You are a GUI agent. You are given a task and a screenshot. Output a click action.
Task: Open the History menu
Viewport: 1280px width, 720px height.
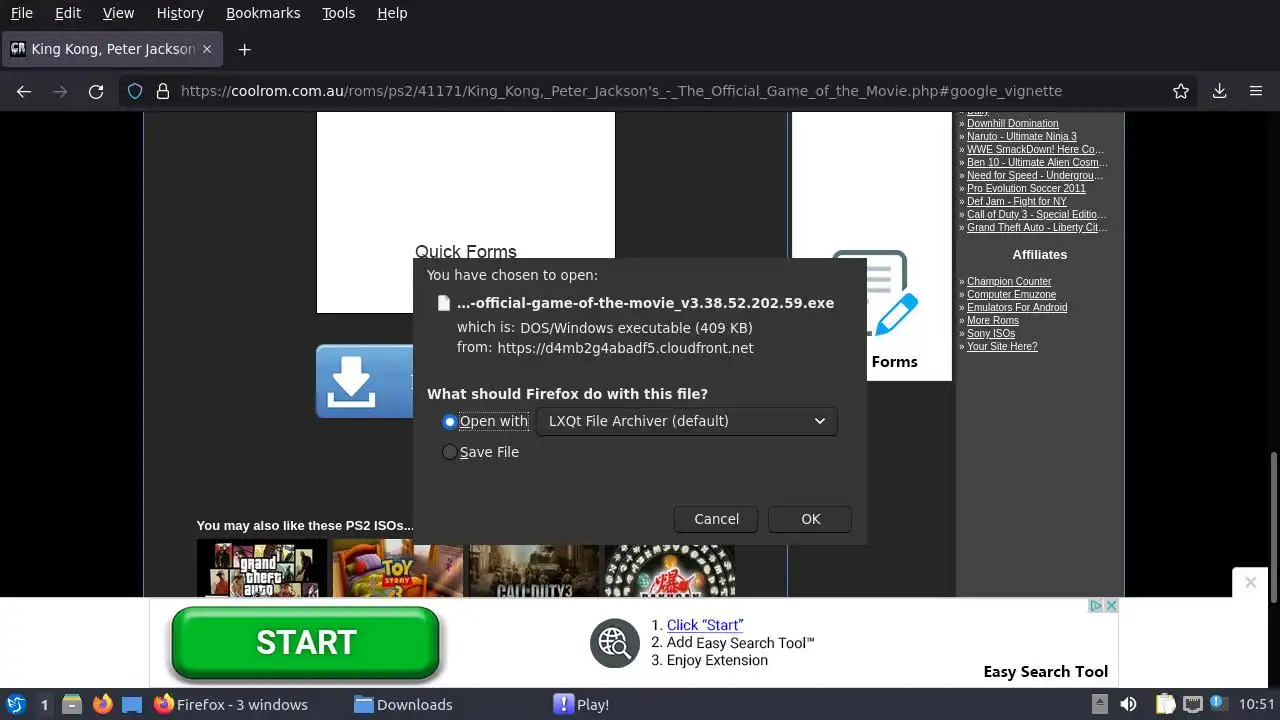tap(180, 13)
